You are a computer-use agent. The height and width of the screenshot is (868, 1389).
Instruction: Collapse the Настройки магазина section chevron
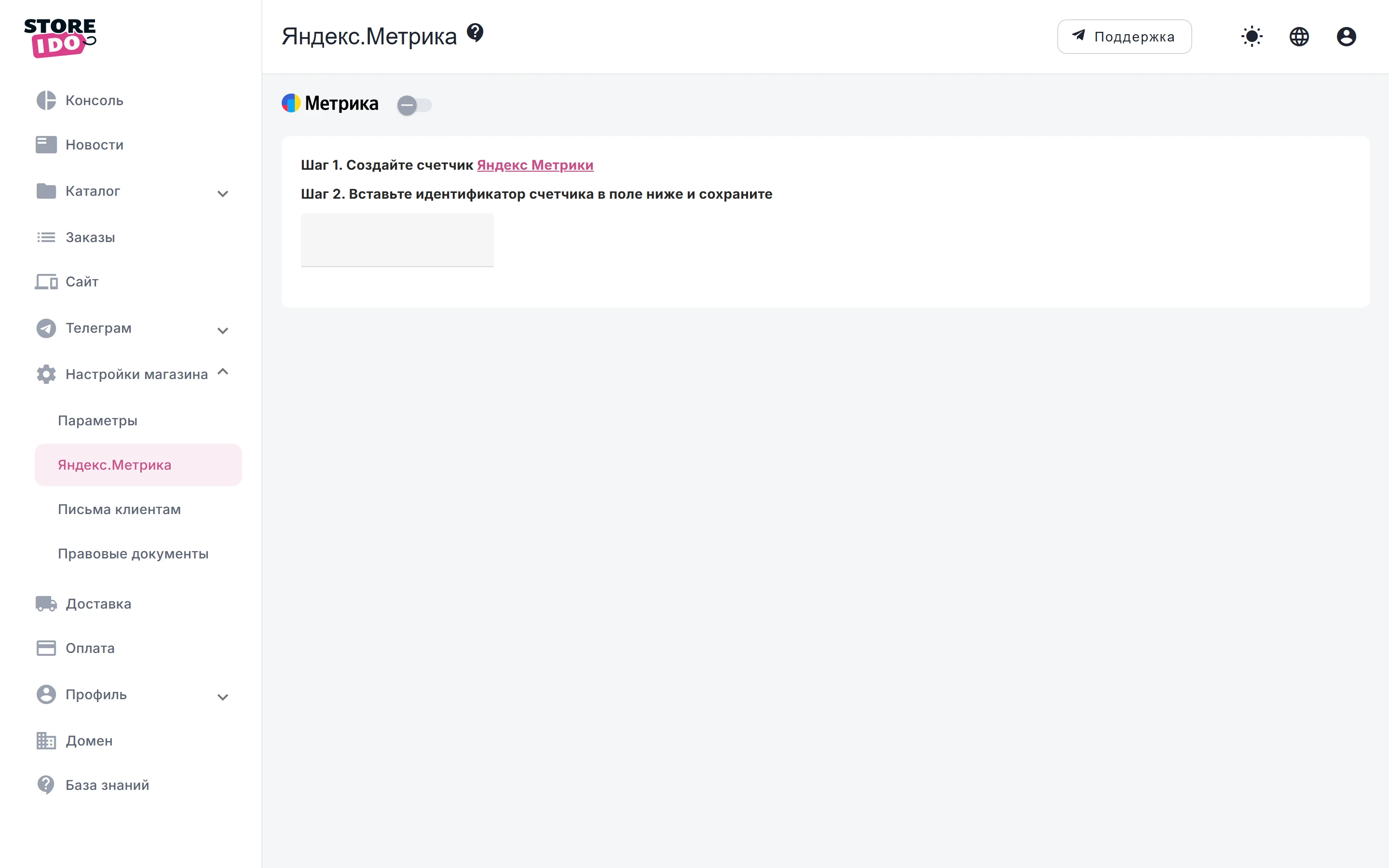coord(223,371)
